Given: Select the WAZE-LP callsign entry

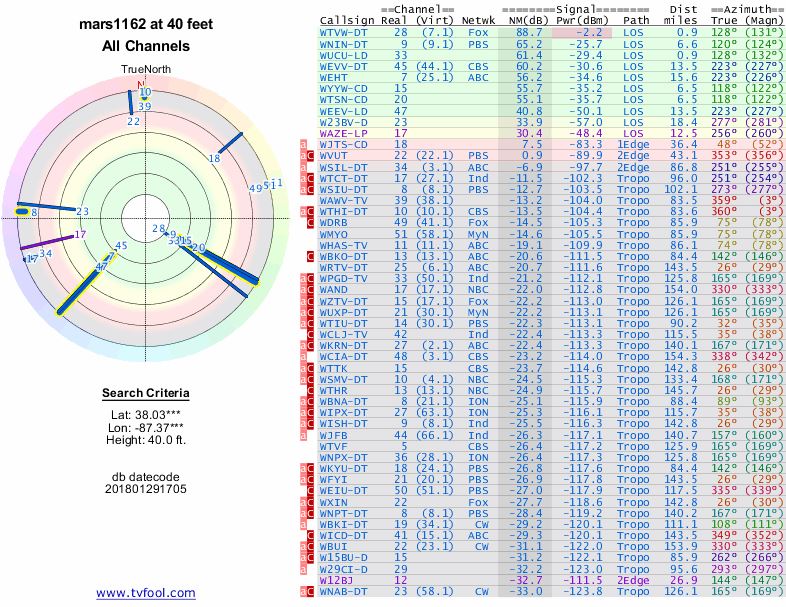Looking at the screenshot, I should 342,133.
